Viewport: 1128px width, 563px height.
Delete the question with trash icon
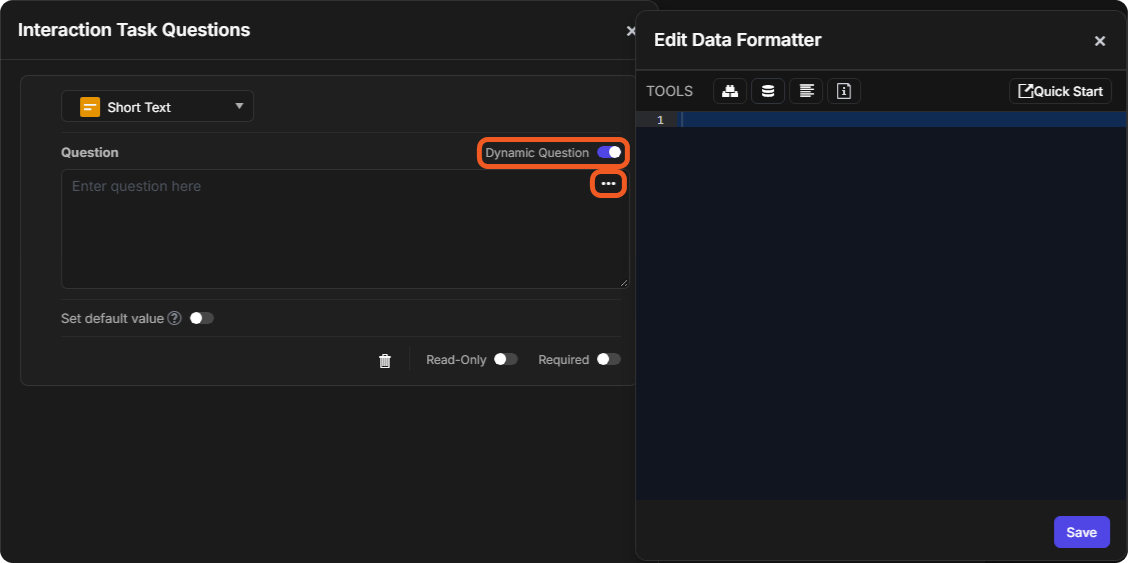pyautogui.click(x=385, y=360)
